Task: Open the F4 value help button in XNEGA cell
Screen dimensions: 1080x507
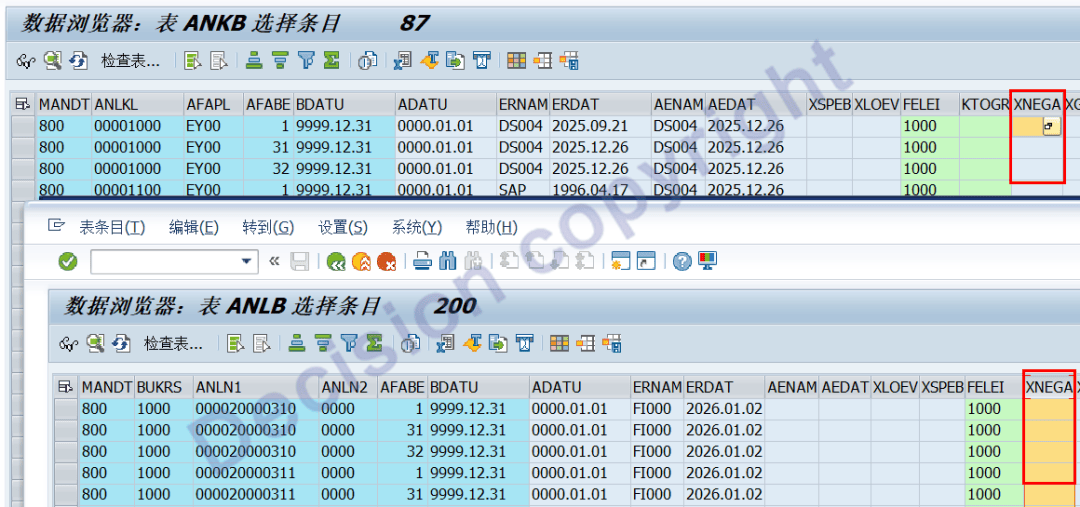Action: (1051, 126)
